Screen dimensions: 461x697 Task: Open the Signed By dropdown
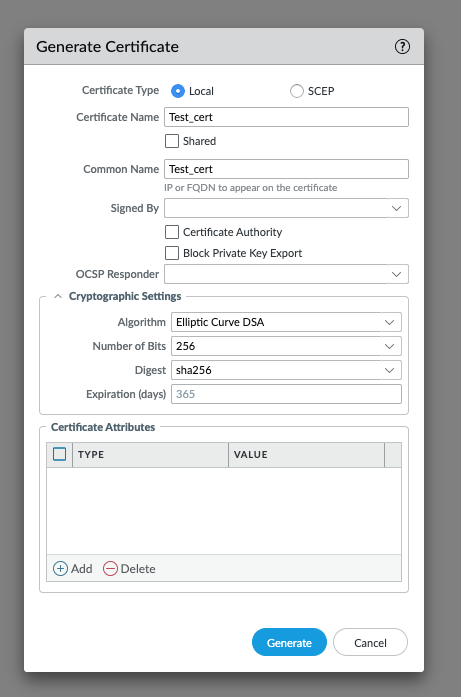(x=286, y=208)
